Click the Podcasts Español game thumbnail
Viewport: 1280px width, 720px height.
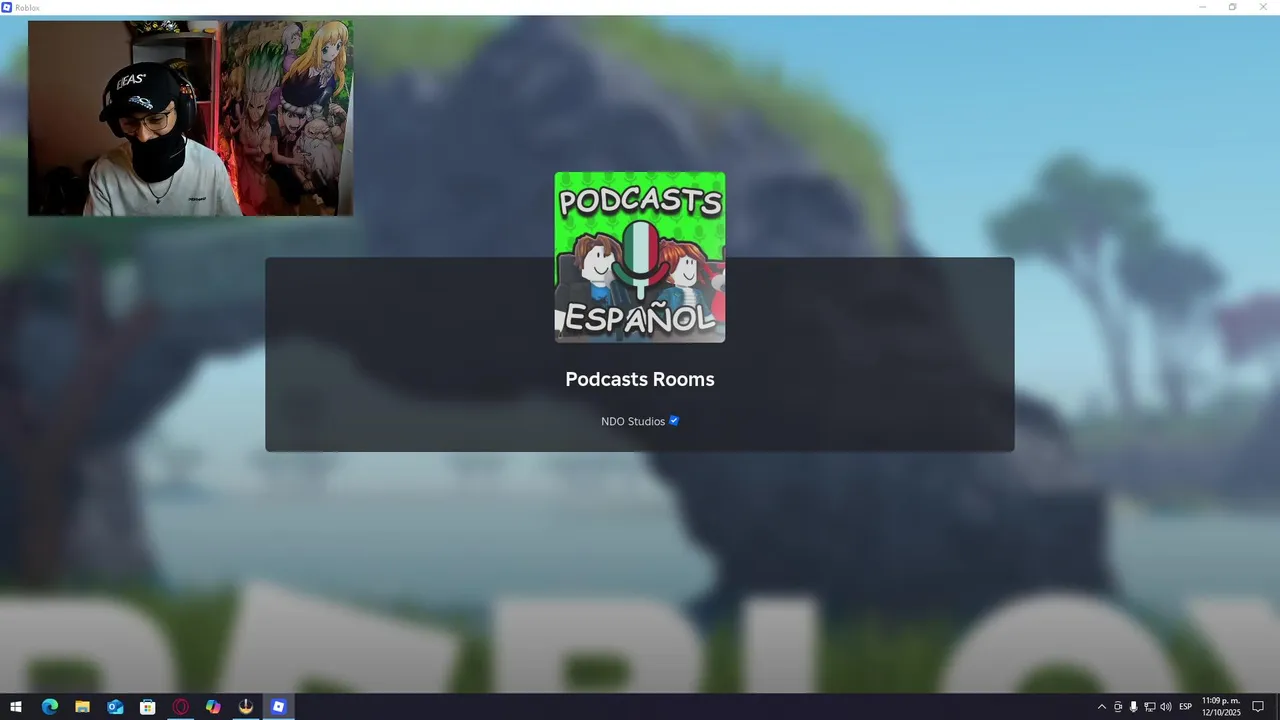pyautogui.click(x=640, y=257)
